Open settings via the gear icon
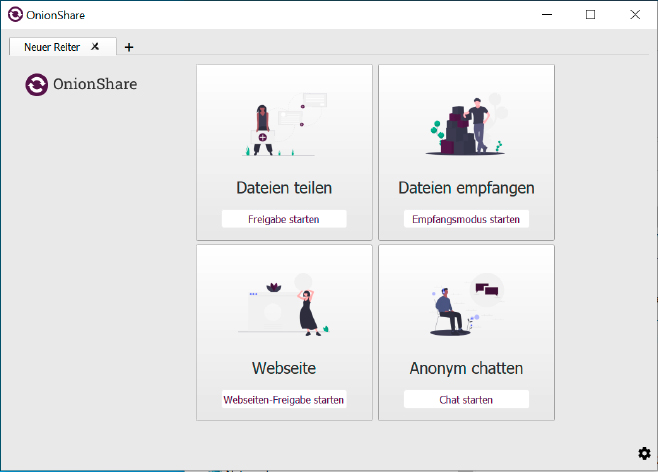 click(x=644, y=453)
